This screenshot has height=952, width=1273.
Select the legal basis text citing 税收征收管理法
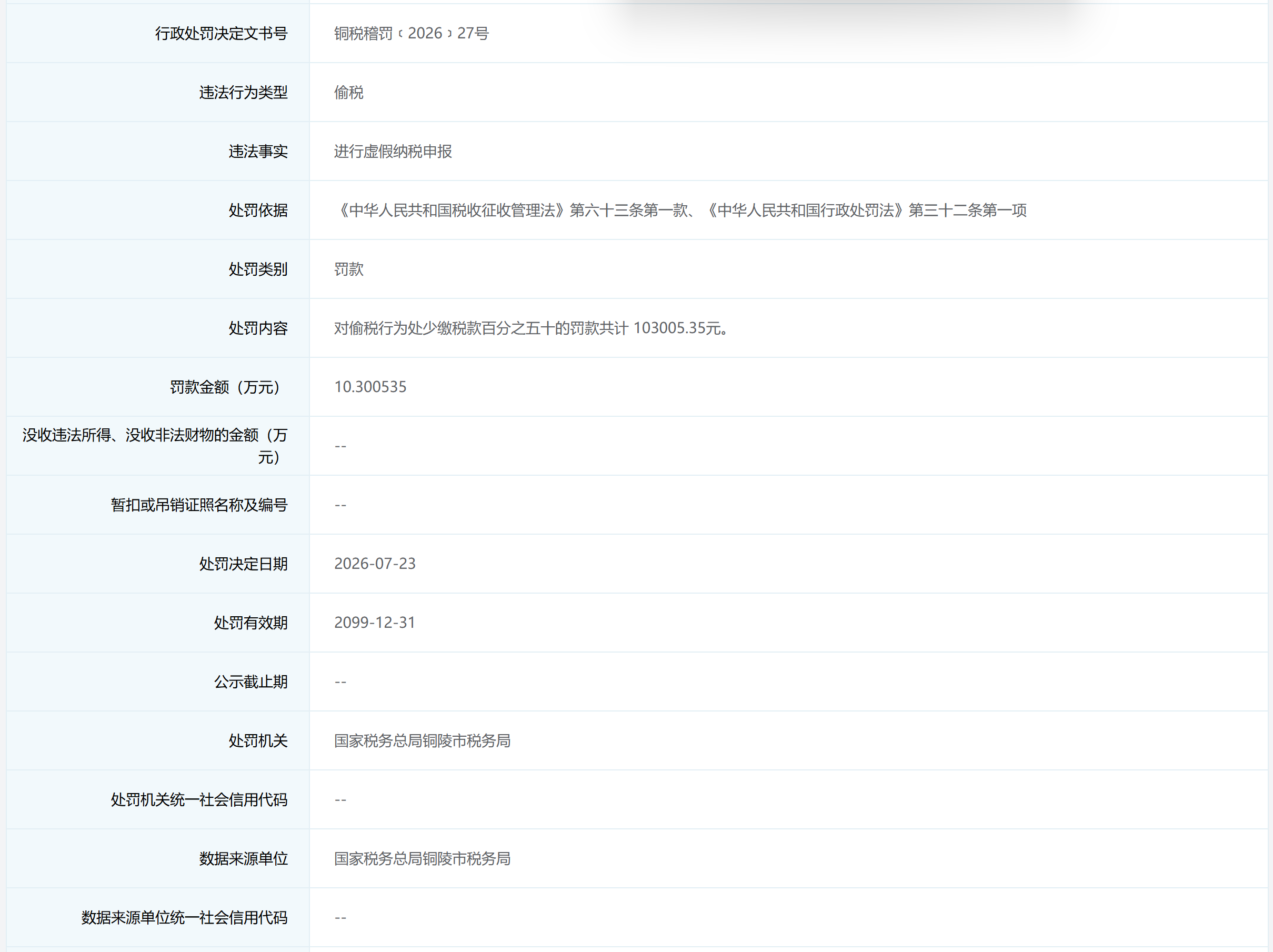[680, 210]
